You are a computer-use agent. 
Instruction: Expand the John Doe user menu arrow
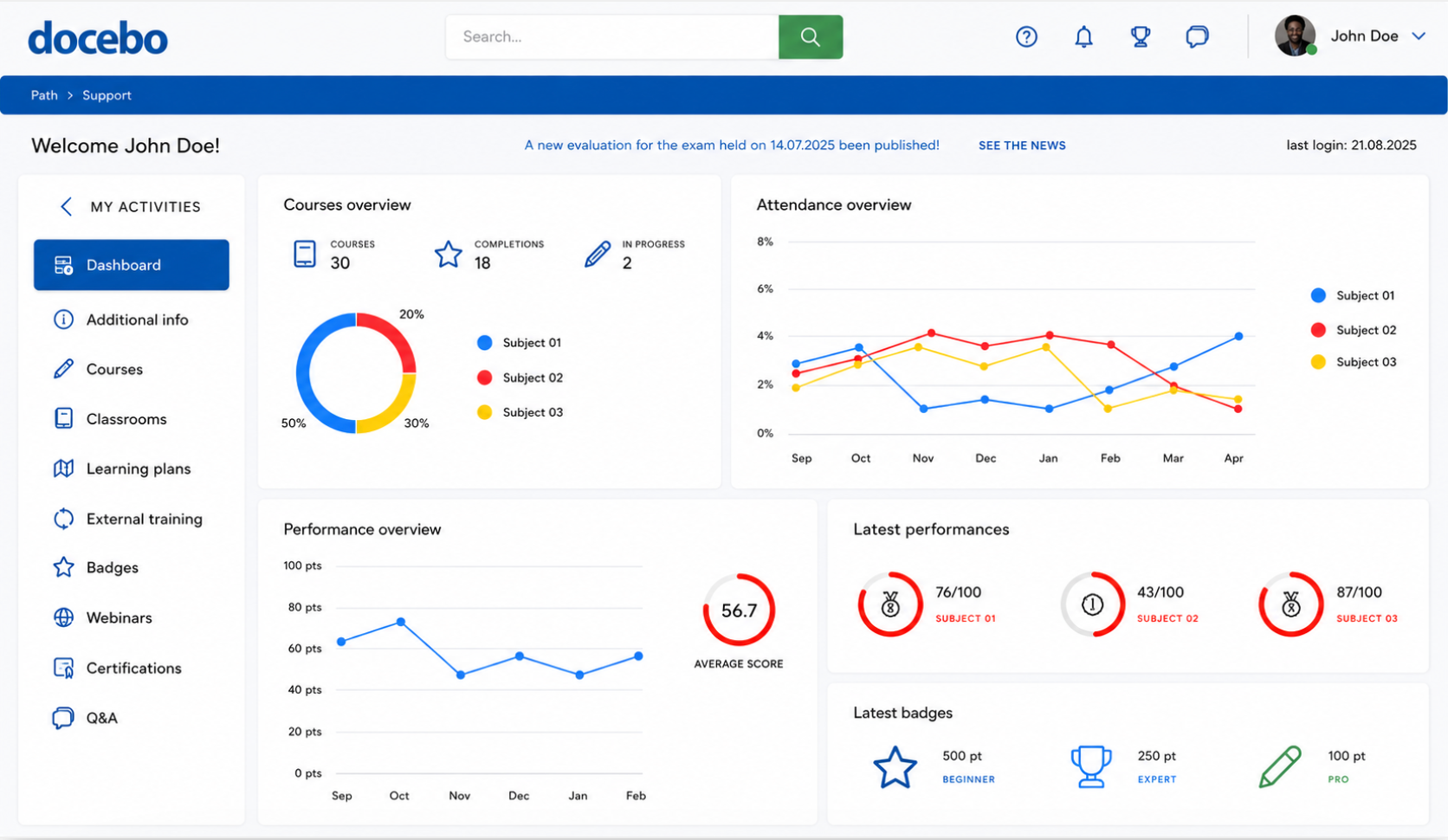click(1419, 36)
